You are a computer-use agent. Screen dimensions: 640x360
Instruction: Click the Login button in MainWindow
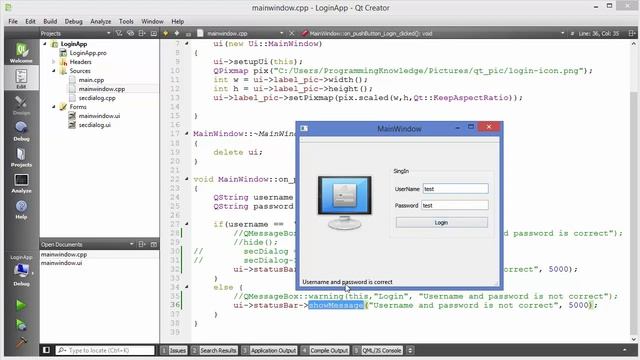pyautogui.click(x=442, y=222)
